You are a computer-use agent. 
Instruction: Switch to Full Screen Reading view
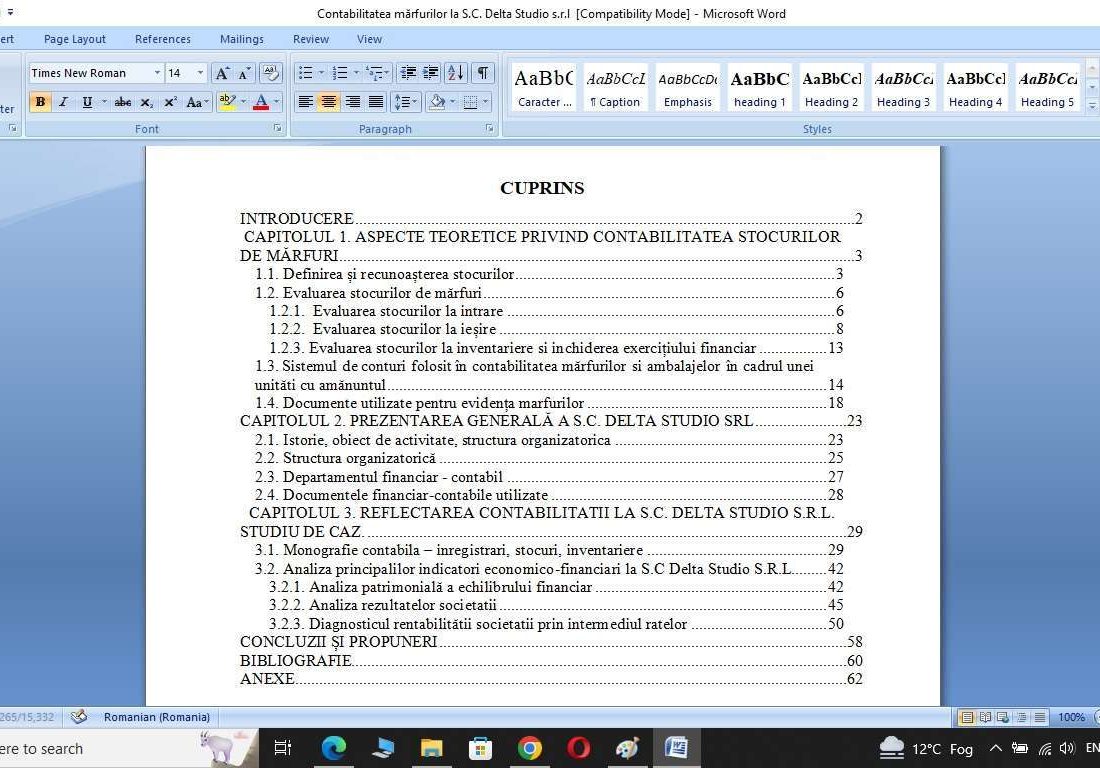tap(985, 717)
